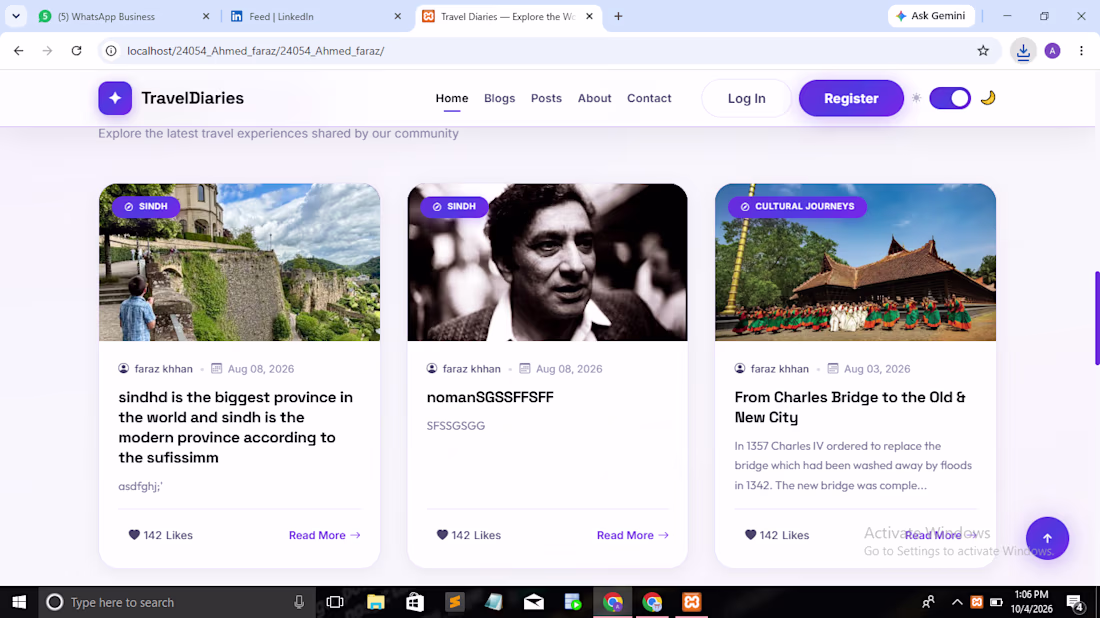Click Ask Gemini button
The width and height of the screenshot is (1100, 618).
coord(931,16)
